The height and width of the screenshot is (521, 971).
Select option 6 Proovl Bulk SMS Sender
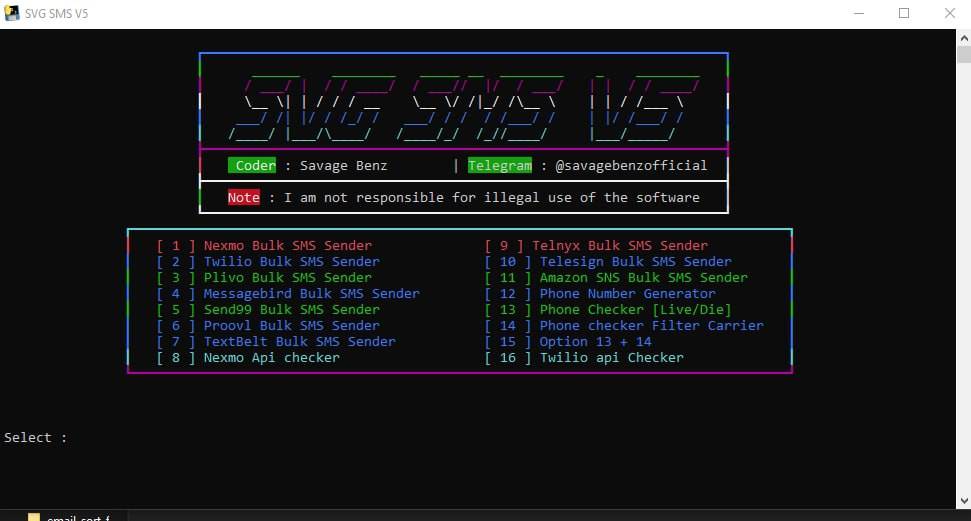(x=268, y=326)
